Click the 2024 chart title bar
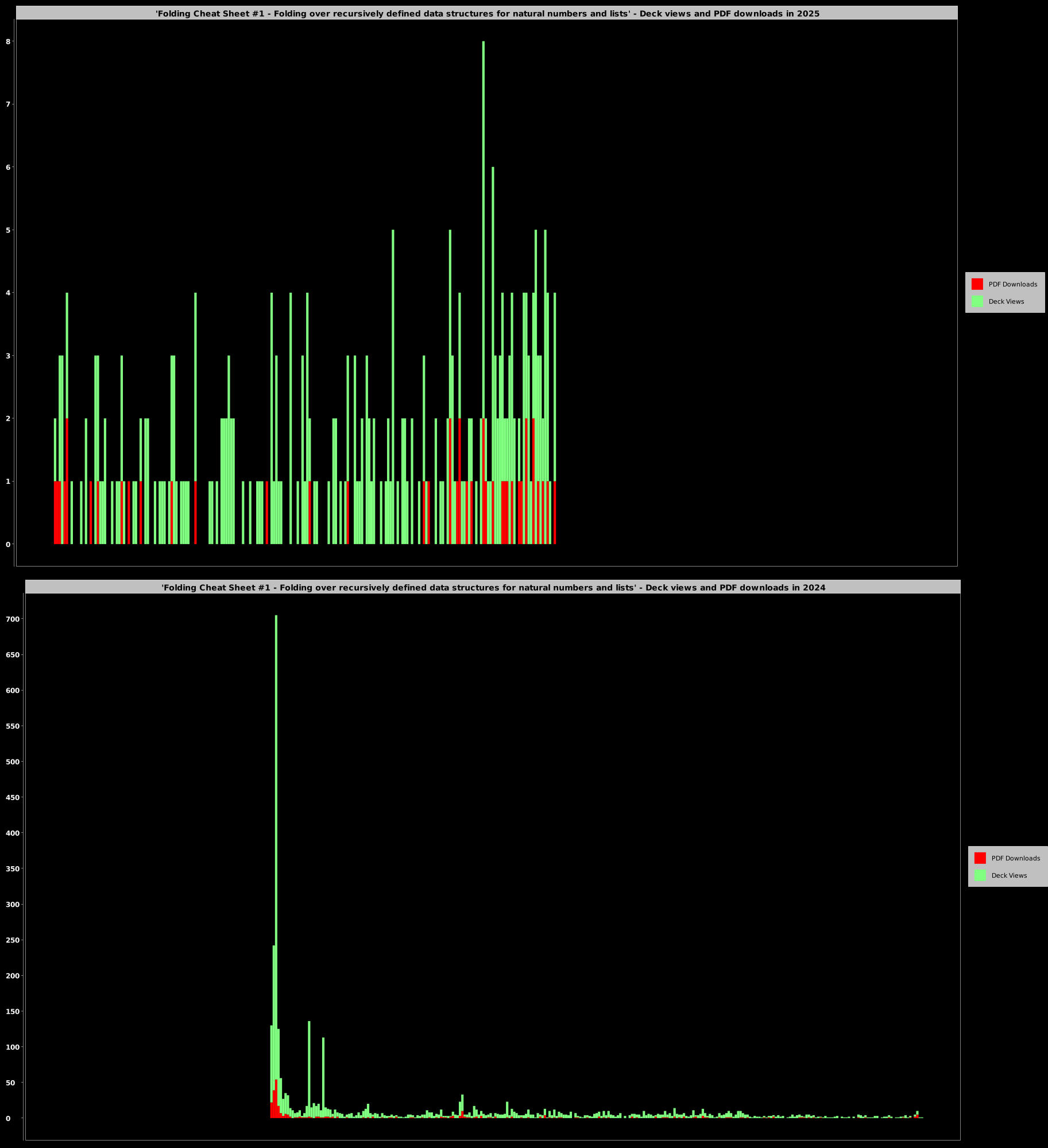The height and width of the screenshot is (1148, 1048). tap(493, 587)
